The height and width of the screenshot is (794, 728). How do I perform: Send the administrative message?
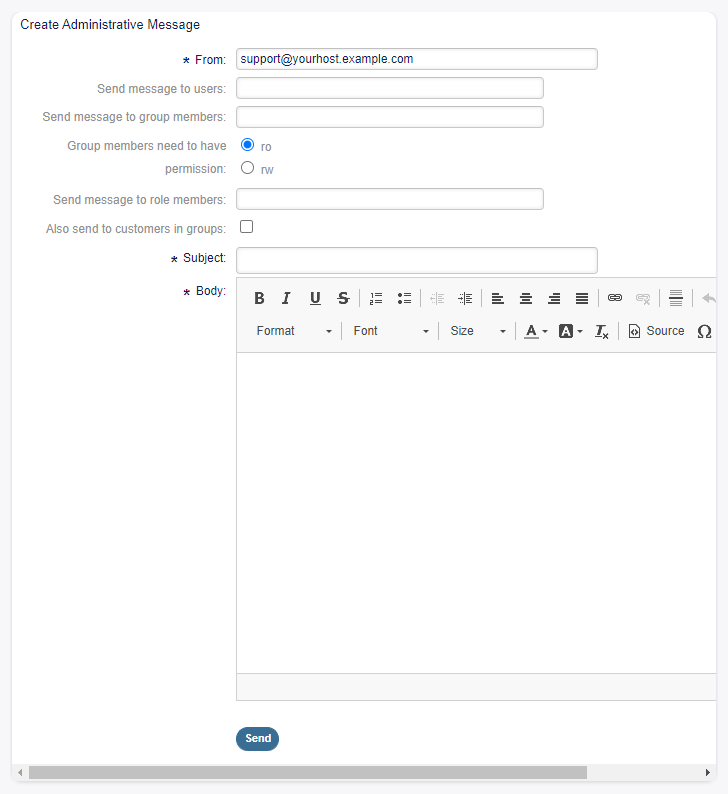pos(257,739)
